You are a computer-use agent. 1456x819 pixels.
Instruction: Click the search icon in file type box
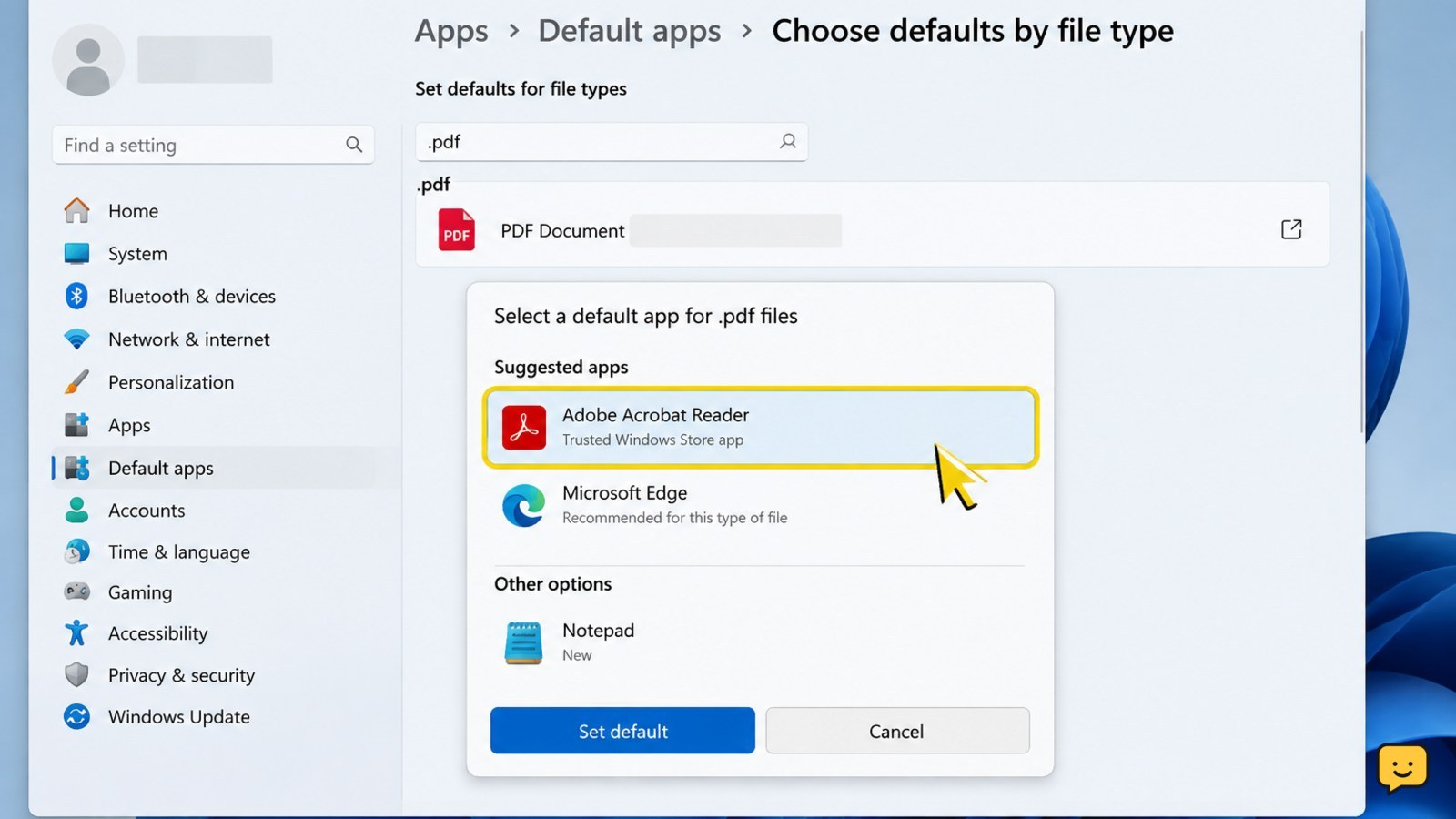click(788, 141)
